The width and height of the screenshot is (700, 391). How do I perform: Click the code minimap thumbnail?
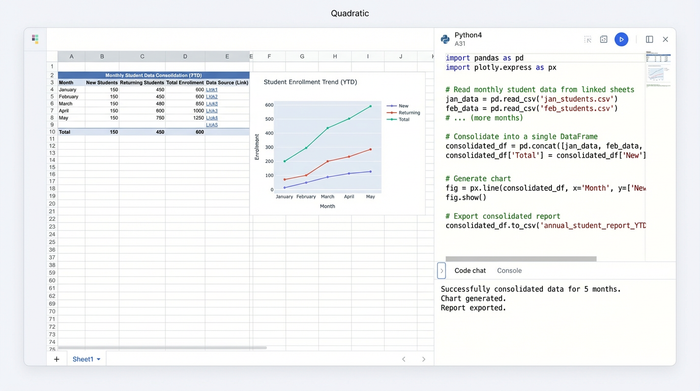click(x=658, y=69)
